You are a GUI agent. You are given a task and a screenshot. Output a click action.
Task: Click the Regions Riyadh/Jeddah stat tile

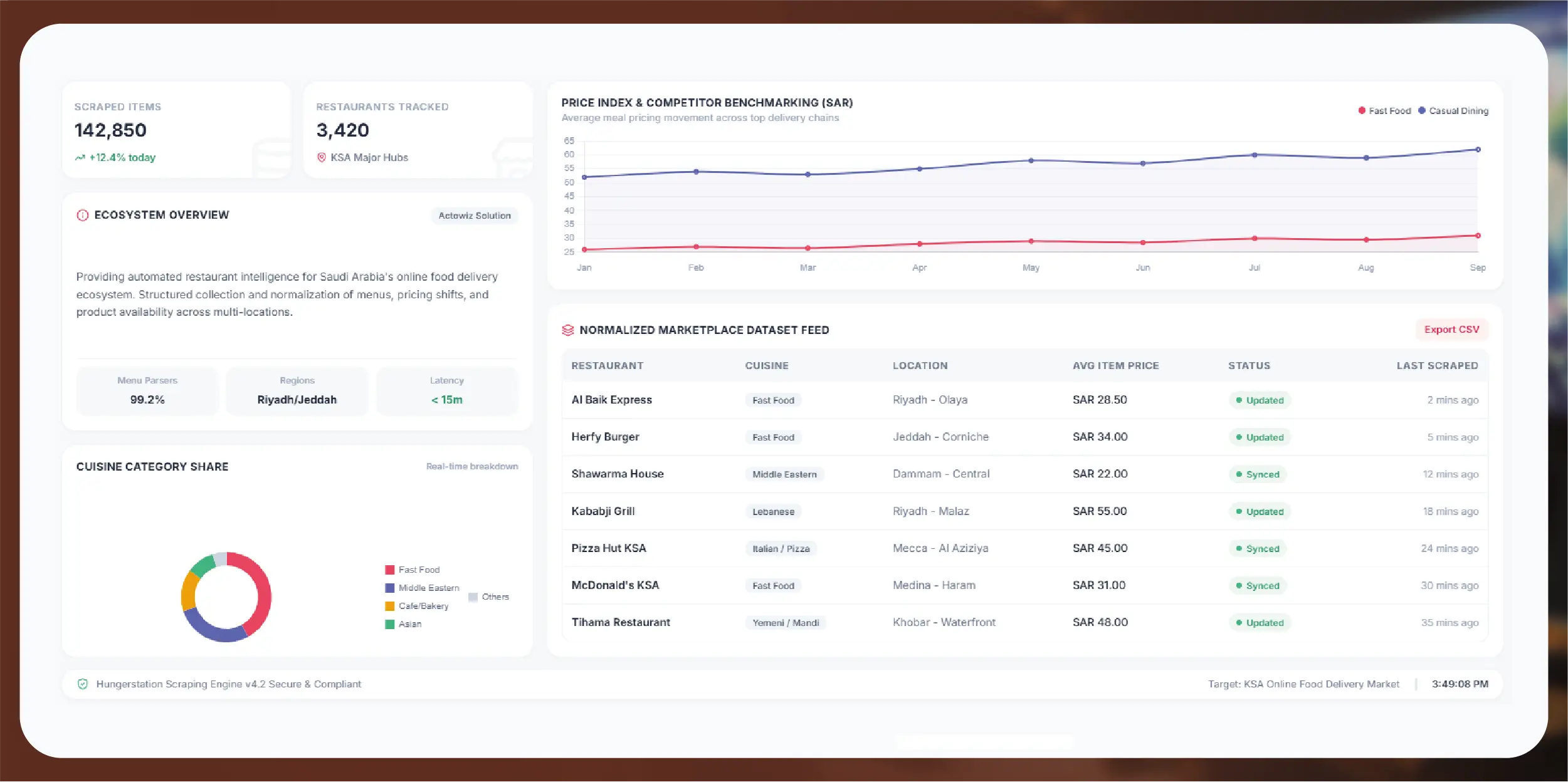coord(297,391)
